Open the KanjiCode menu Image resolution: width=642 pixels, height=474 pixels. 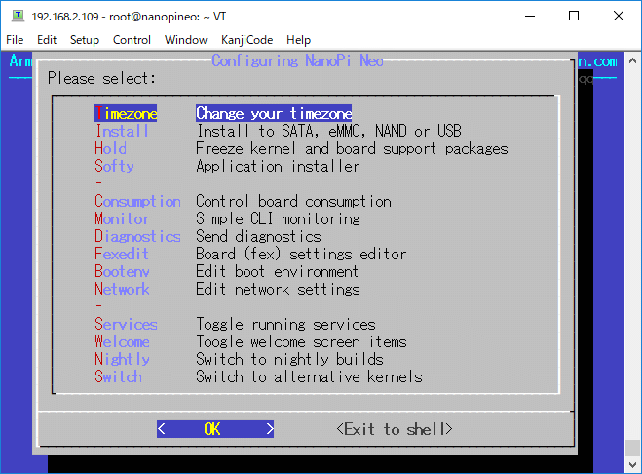pyautogui.click(x=247, y=40)
